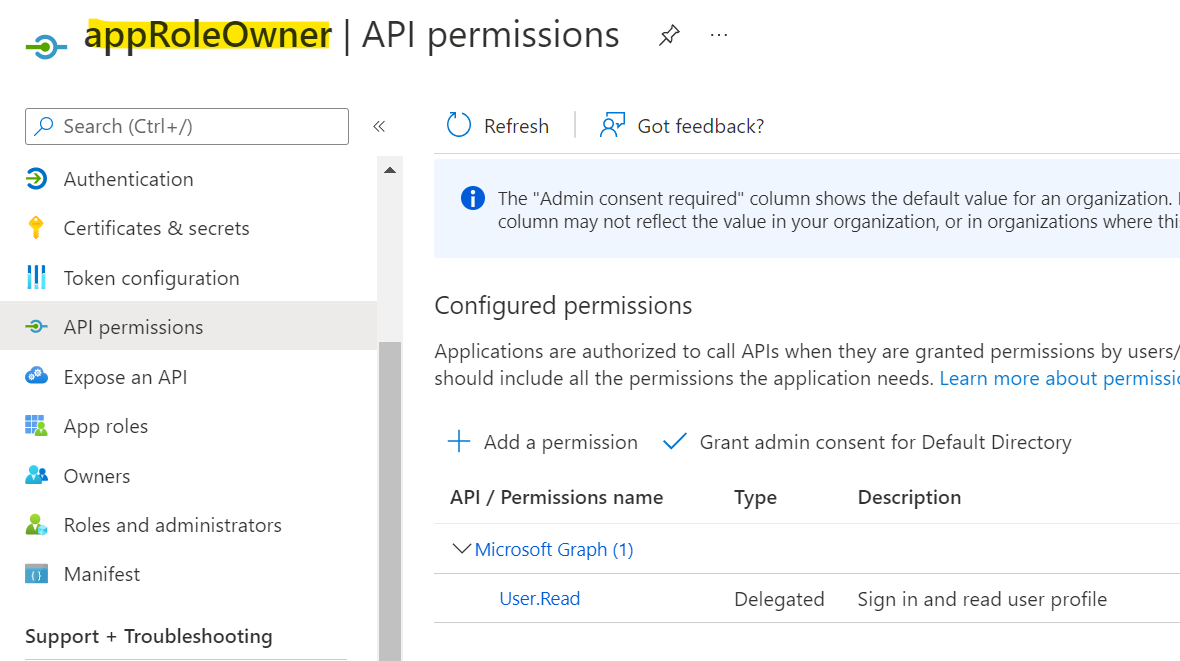Open Learn more about permissions link
The width and height of the screenshot is (1180, 661).
(1060, 378)
